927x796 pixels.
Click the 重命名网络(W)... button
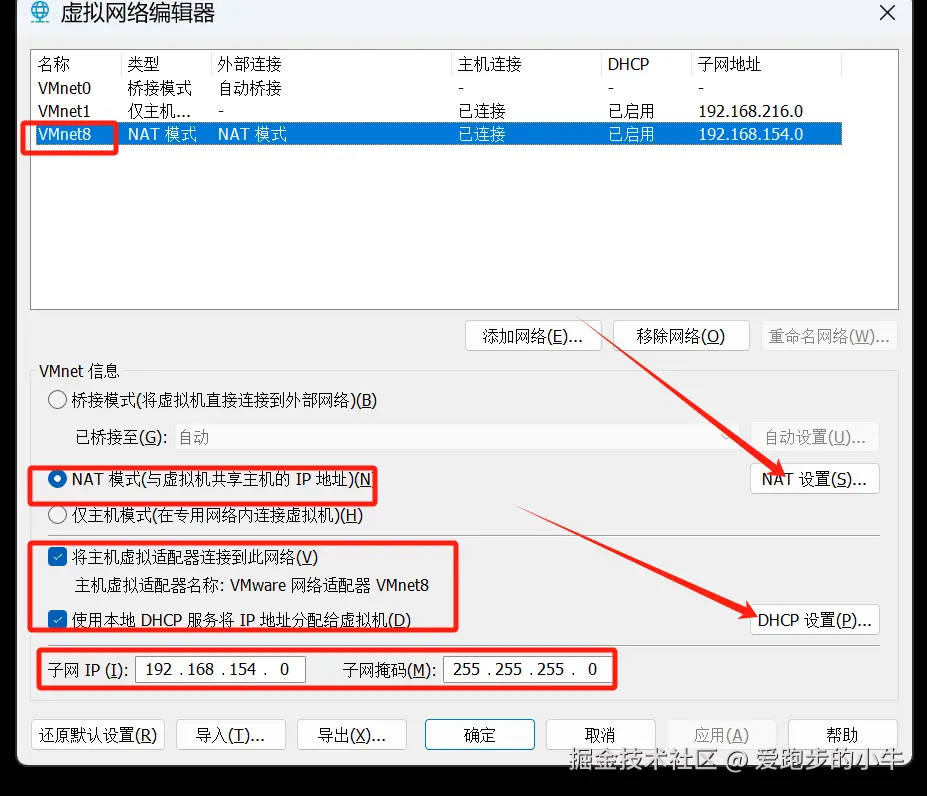point(829,336)
